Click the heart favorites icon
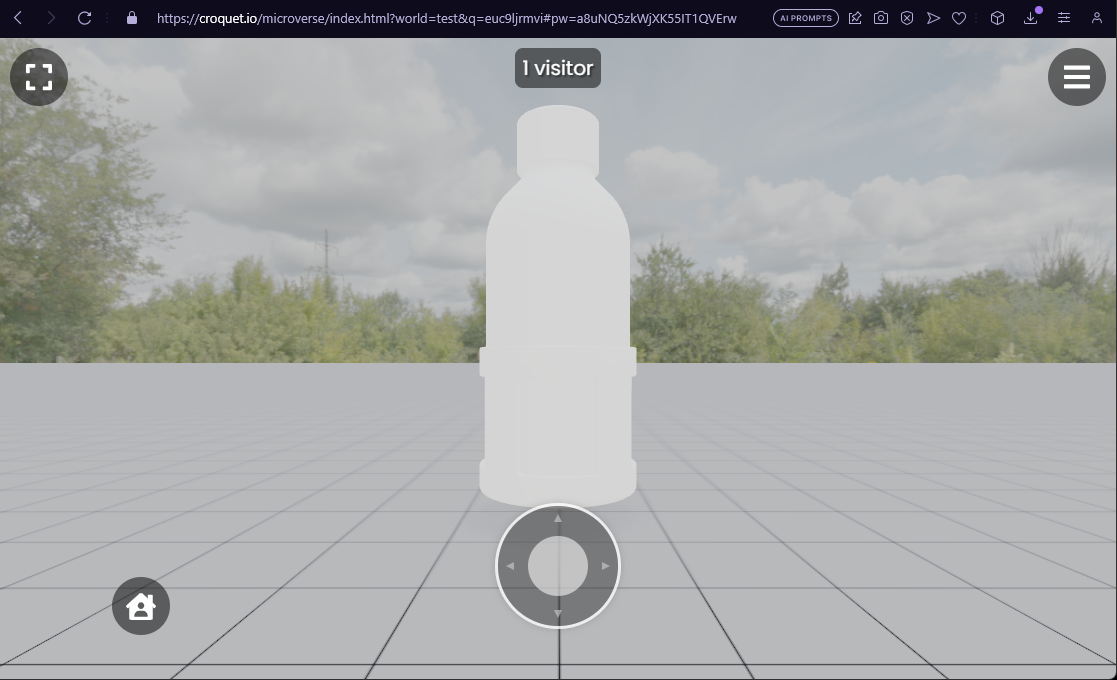This screenshot has width=1117, height=680. click(959, 17)
